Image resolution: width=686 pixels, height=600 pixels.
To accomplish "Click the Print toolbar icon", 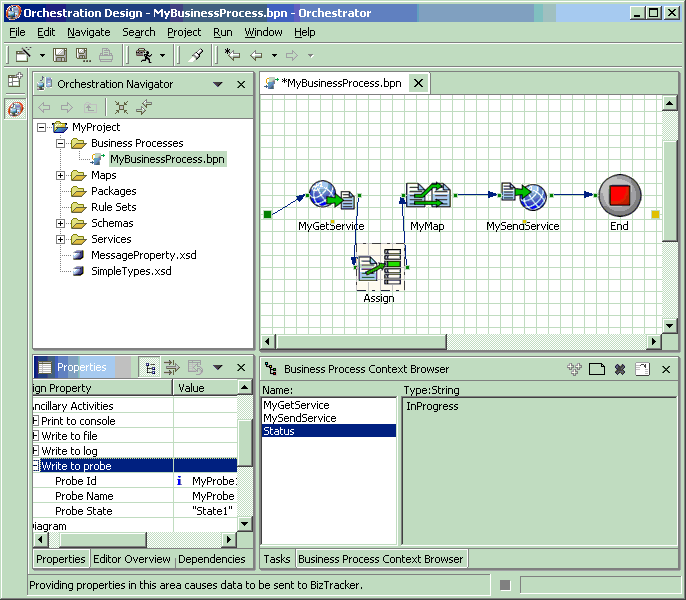I will [106, 55].
